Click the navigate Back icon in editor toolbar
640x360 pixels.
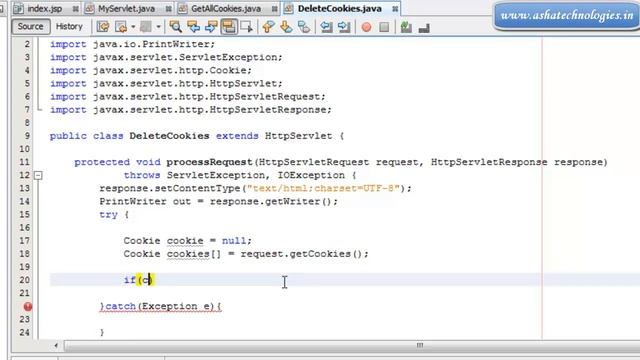pos(121,27)
